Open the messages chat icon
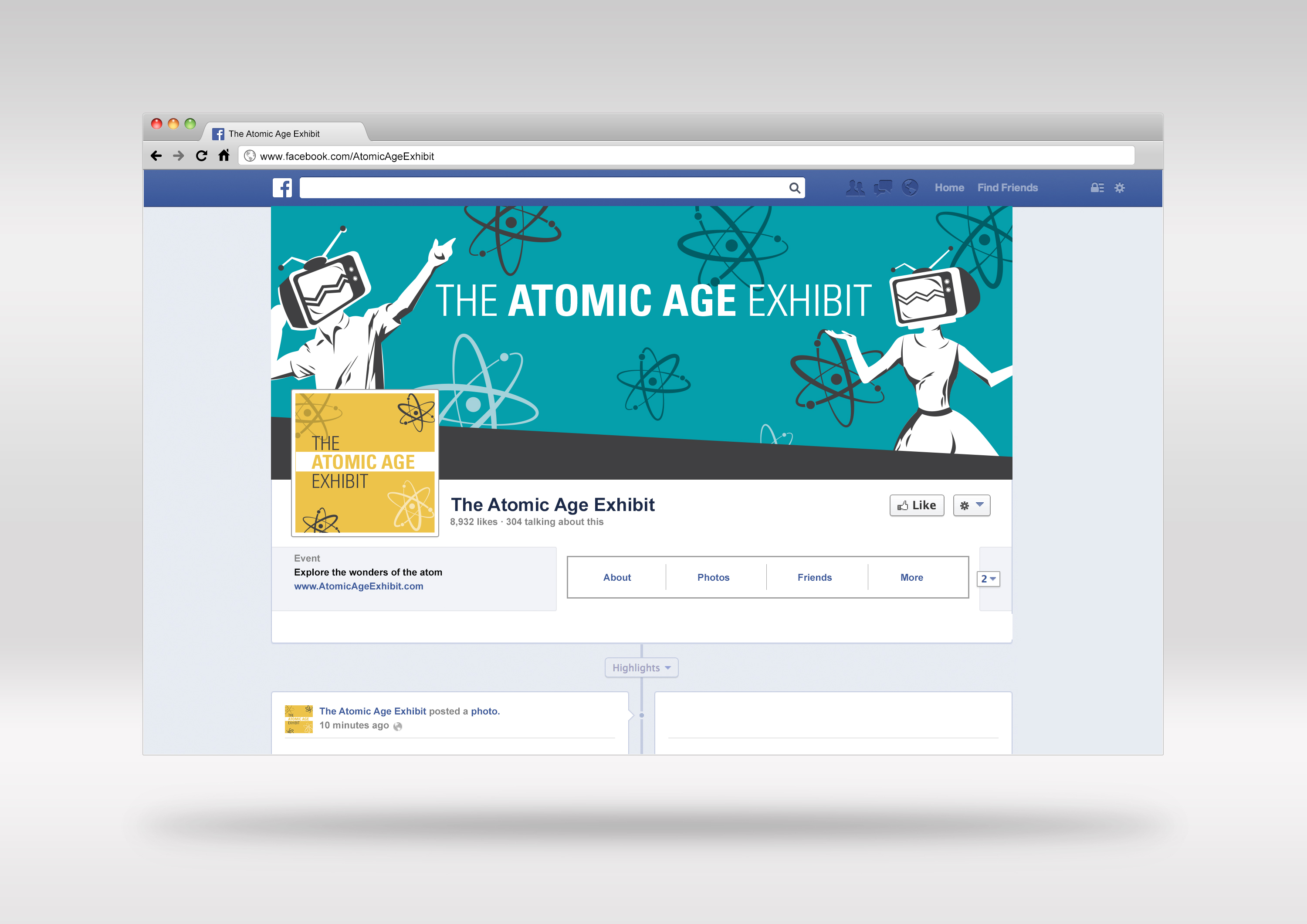Image resolution: width=1307 pixels, height=924 pixels. [x=882, y=187]
